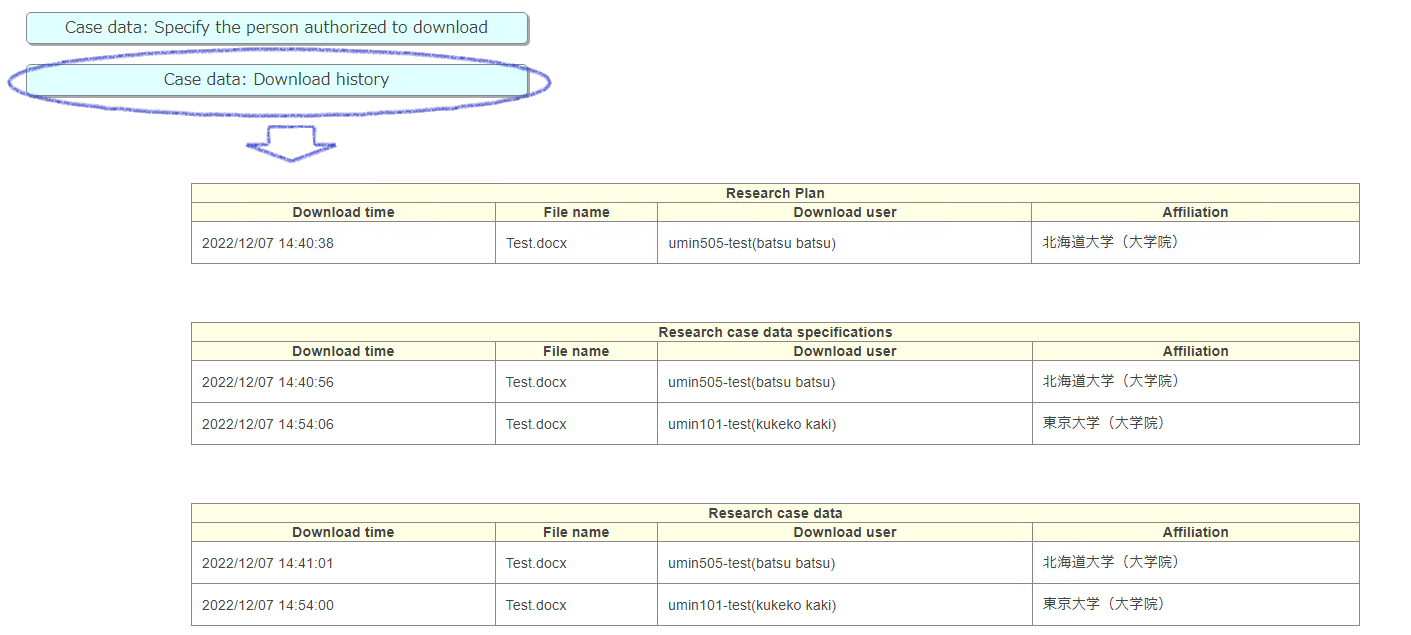Click the 'Research case data specifications' table title
Screen dimensions: 1411x635
tap(775, 332)
